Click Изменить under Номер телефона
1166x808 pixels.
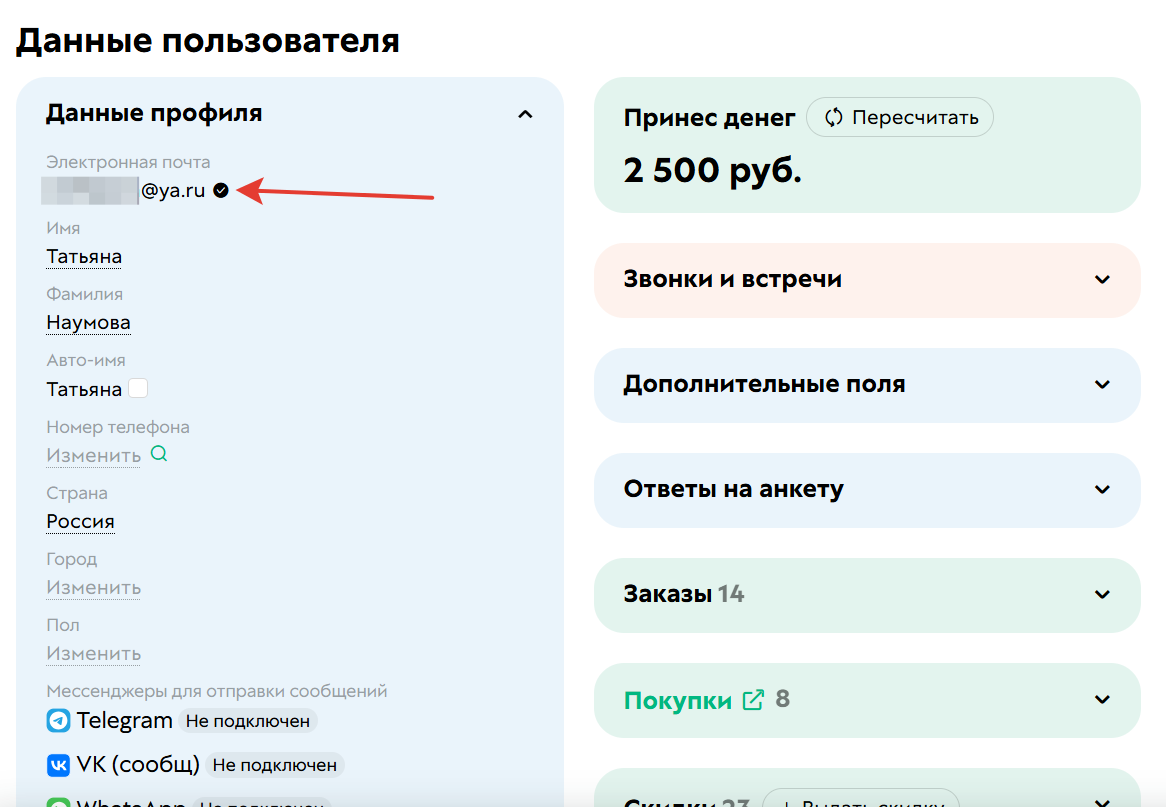click(x=93, y=454)
